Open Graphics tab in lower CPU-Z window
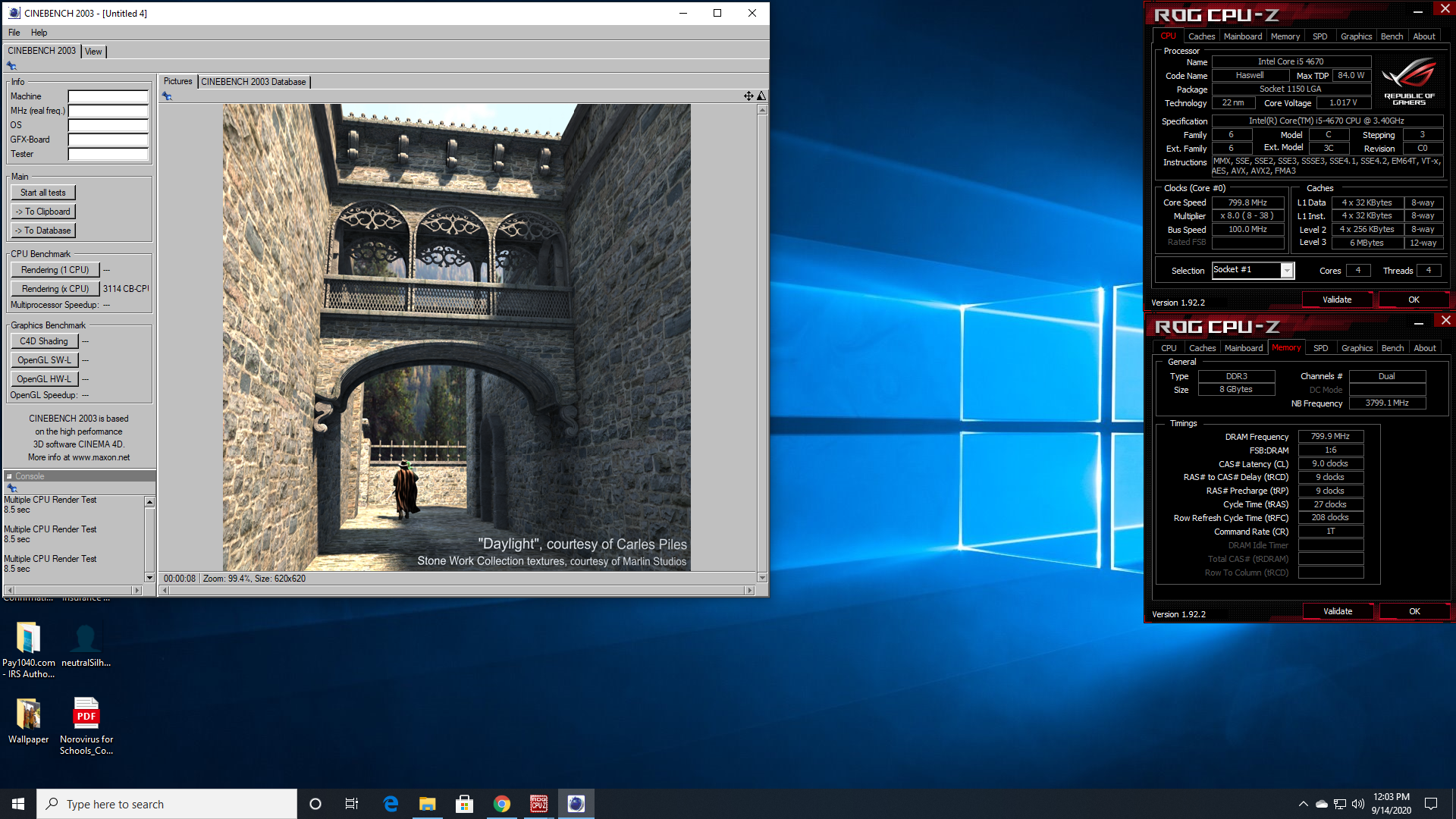This screenshot has width=1456, height=819. click(x=1357, y=348)
